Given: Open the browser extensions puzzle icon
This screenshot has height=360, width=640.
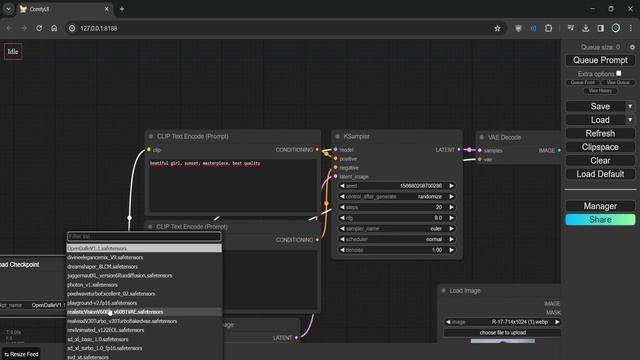Looking at the screenshot, I should coord(549,28).
